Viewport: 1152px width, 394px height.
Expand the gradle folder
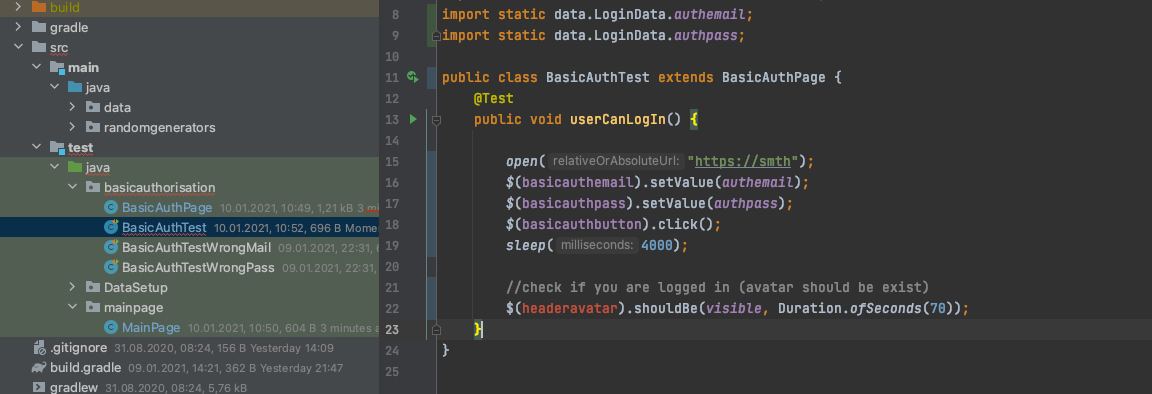[18, 27]
